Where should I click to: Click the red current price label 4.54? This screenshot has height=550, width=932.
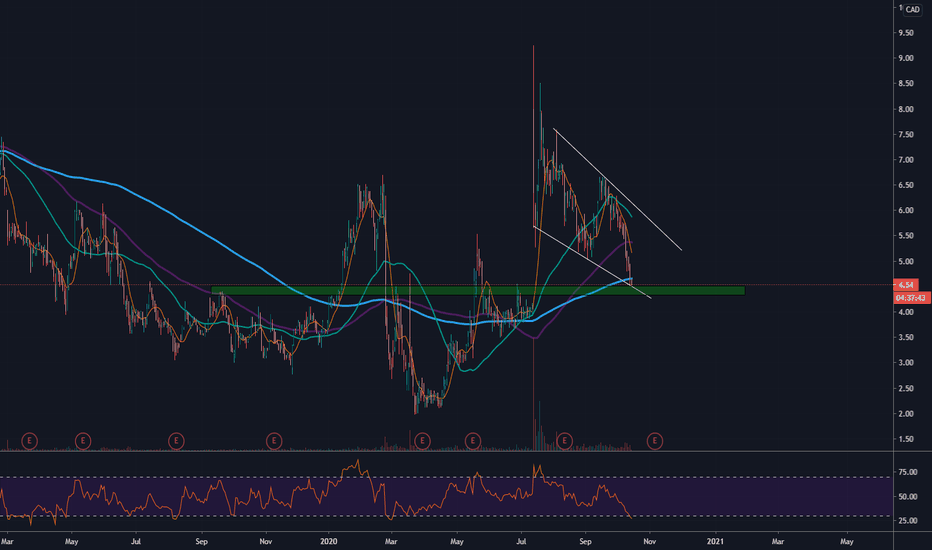pos(906,285)
